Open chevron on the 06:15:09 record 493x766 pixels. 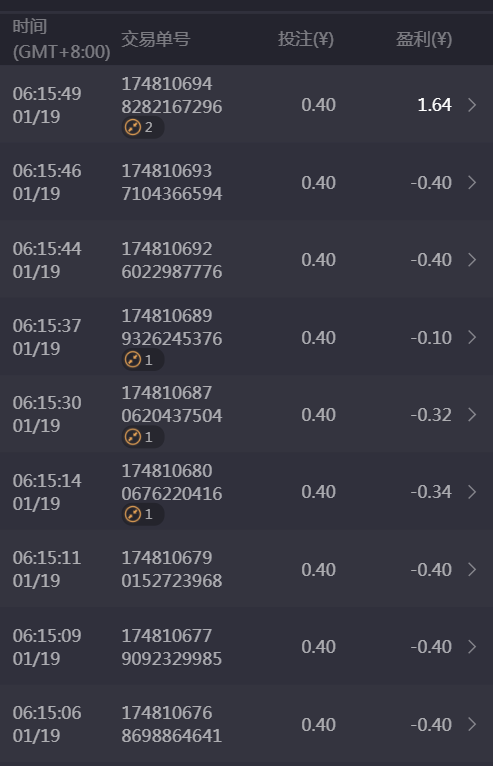(x=472, y=646)
